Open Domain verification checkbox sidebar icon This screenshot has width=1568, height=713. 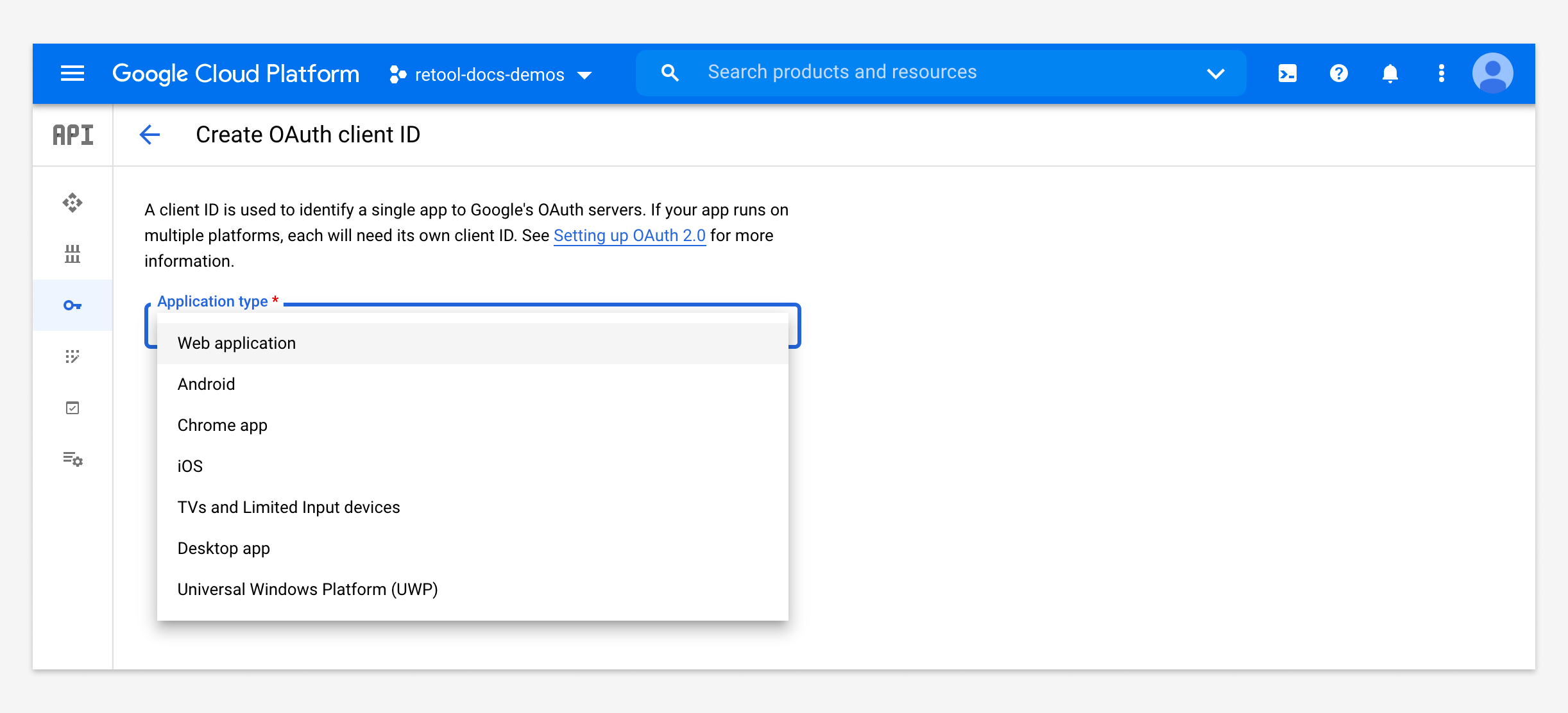pos(72,408)
